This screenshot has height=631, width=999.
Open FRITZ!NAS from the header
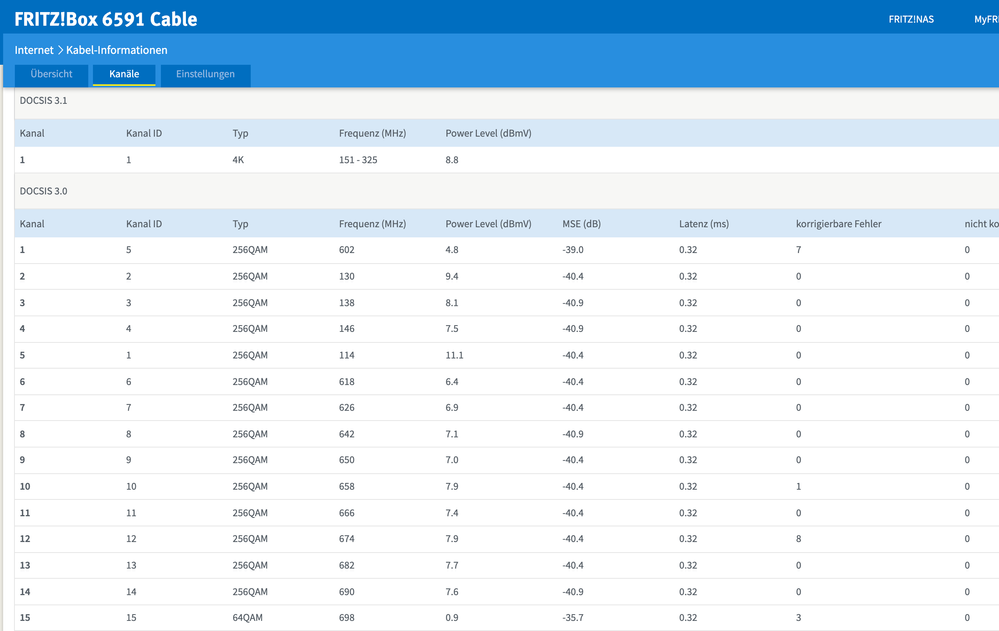[x=911, y=18]
